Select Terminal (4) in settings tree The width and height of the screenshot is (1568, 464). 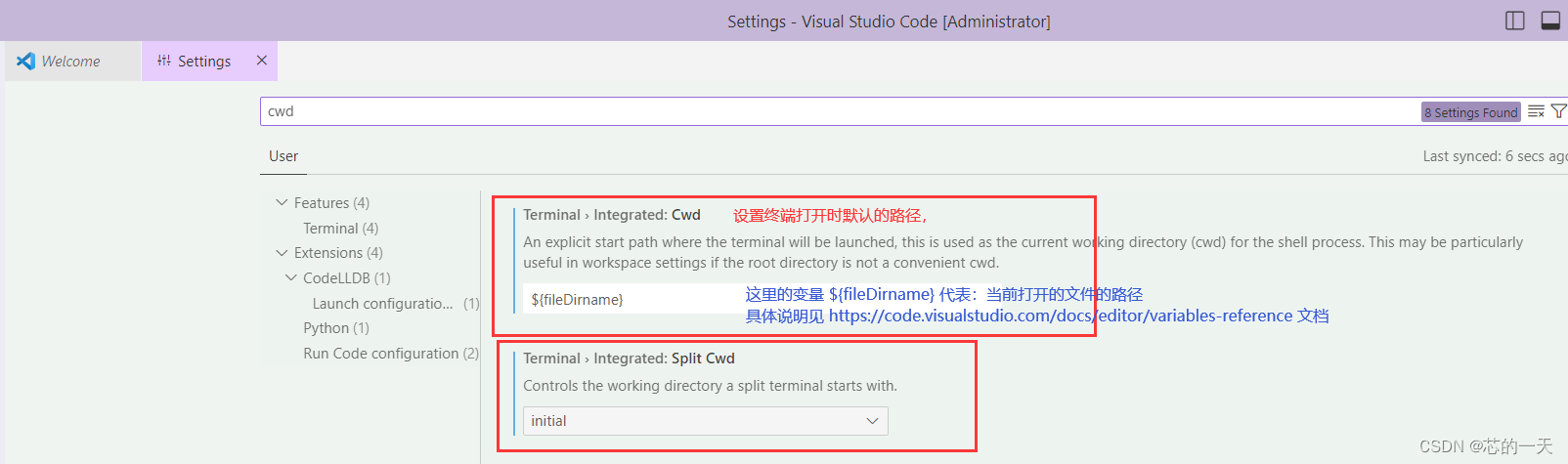(x=340, y=228)
